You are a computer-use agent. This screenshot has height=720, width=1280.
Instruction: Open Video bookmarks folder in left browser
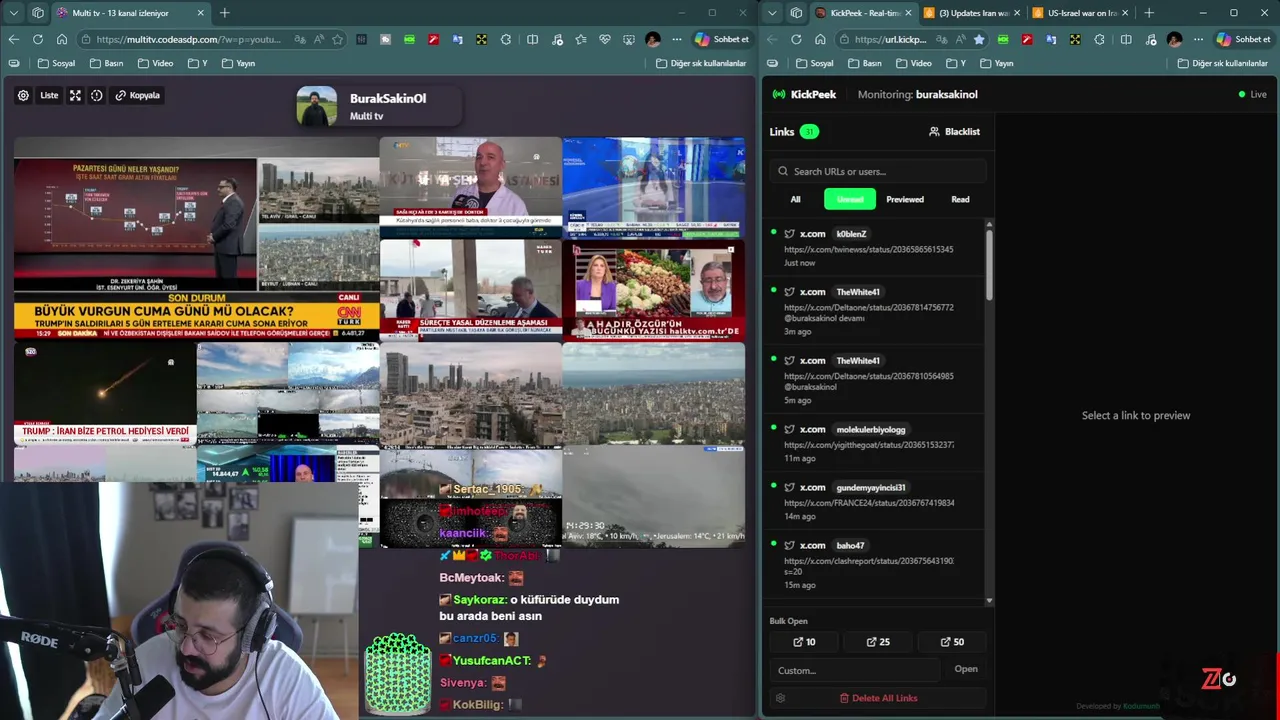(155, 63)
